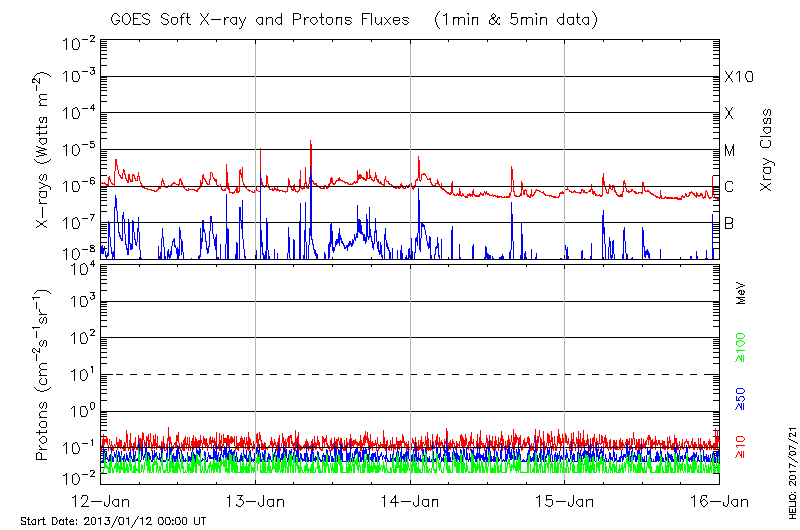Image resolution: width=800 pixels, height=530 pixels.
Task: Click the Protons axis title on the left
Action: [44, 375]
